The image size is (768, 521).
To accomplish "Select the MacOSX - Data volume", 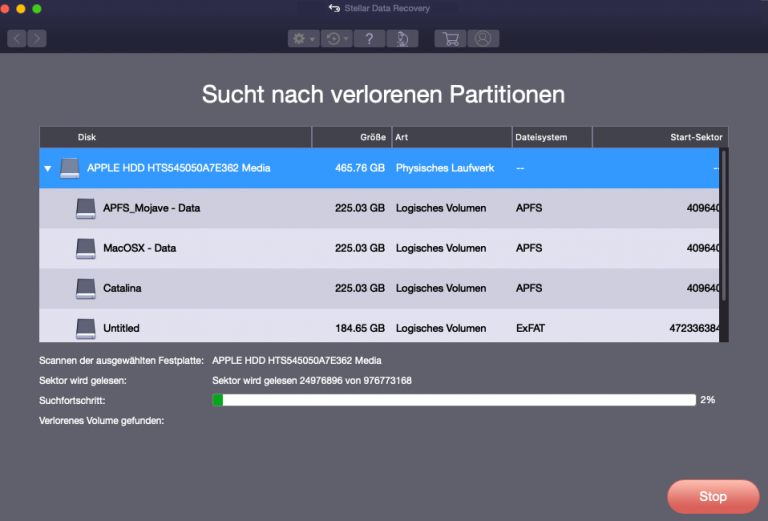I will (x=379, y=248).
